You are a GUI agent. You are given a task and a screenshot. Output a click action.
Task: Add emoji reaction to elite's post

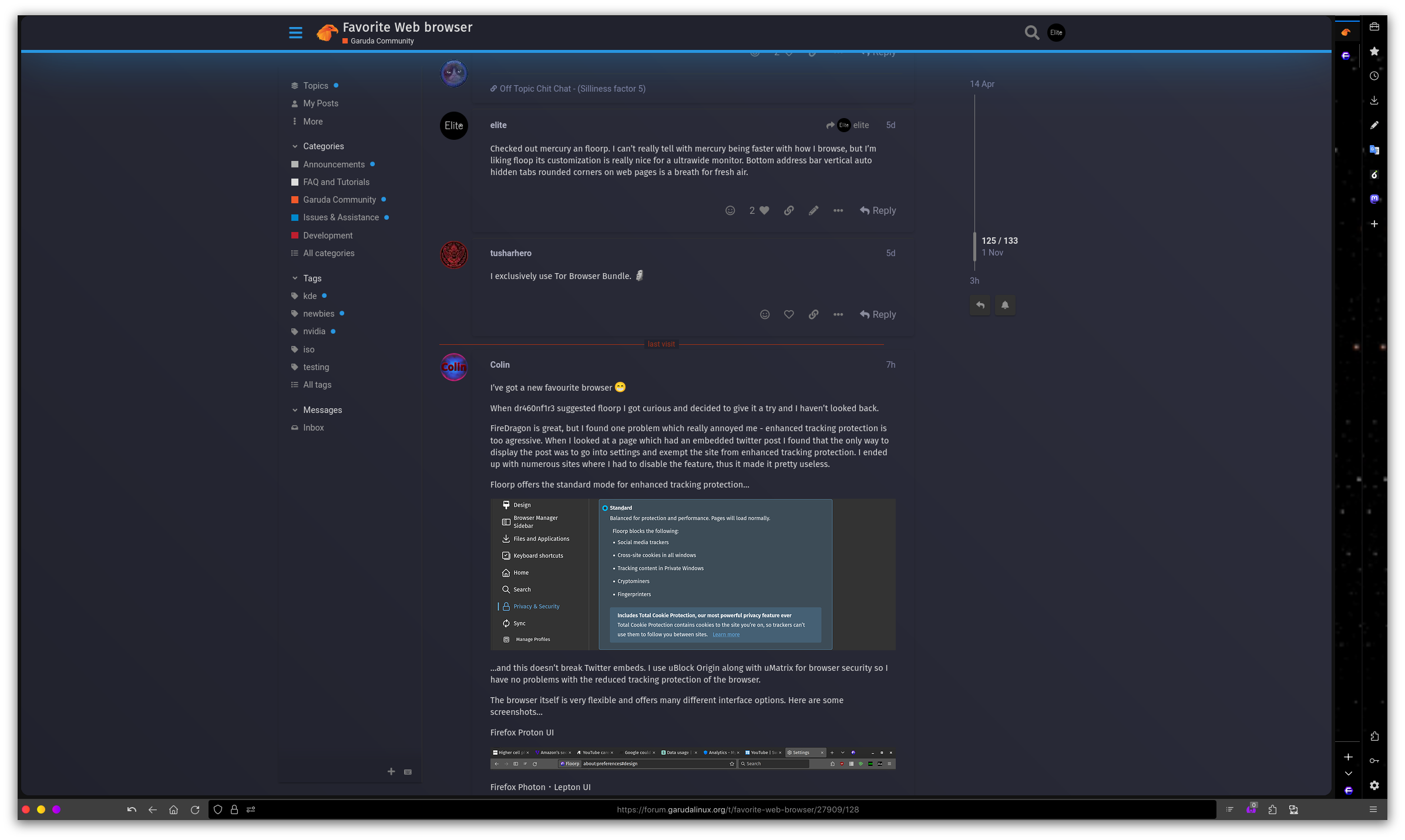(x=730, y=211)
